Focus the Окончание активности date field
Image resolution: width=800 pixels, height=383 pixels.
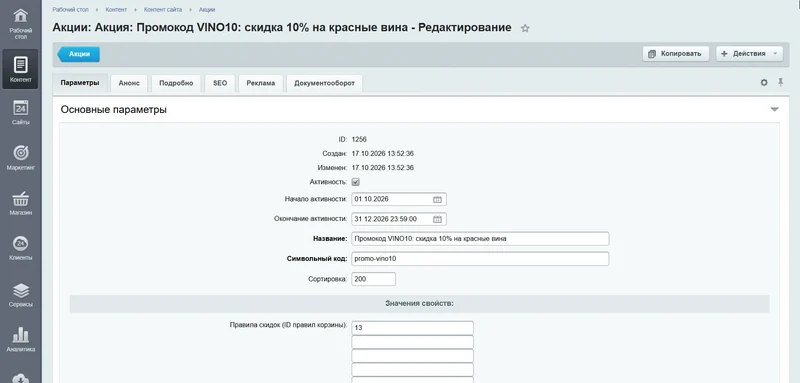tap(399, 219)
